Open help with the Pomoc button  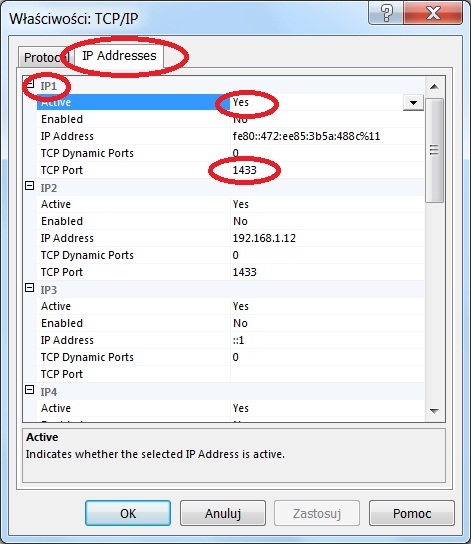(412, 513)
